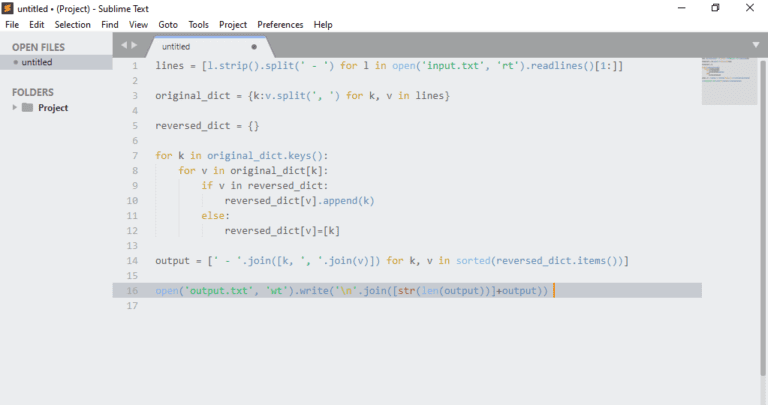Switch to the untitled tab
768x405 pixels.
tap(208, 47)
